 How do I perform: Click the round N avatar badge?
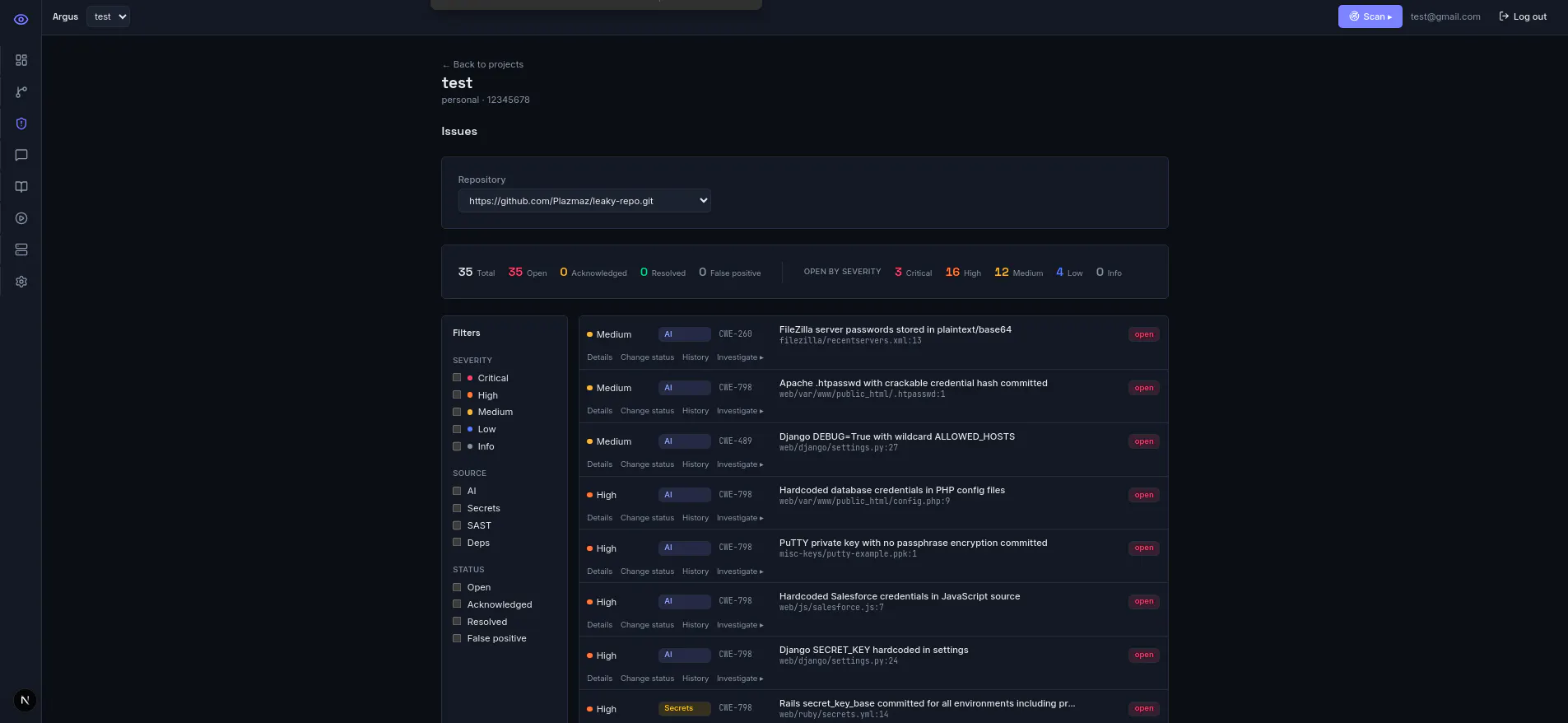tap(25, 701)
